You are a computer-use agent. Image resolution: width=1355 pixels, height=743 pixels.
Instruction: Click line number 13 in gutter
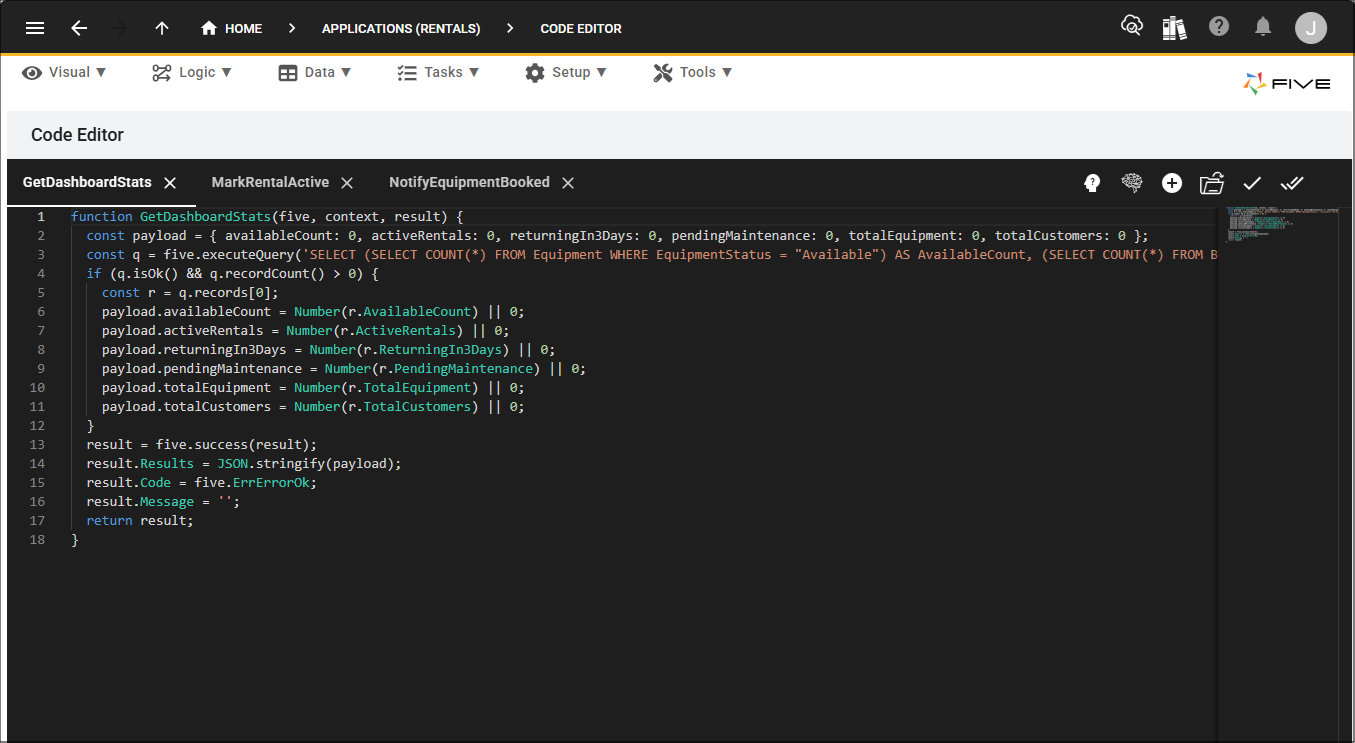38,444
